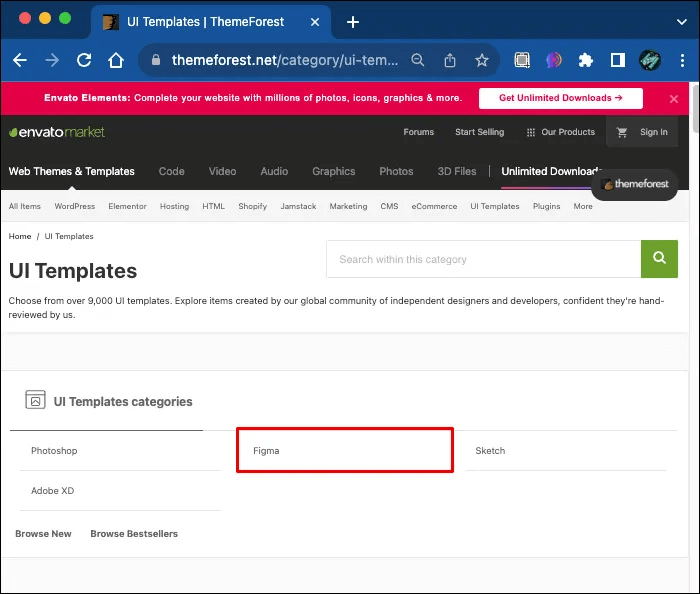Image resolution: width=700 pixels, height=594 pixels.
Task: Expand the Our Products menu
Action: coord(561,132)
